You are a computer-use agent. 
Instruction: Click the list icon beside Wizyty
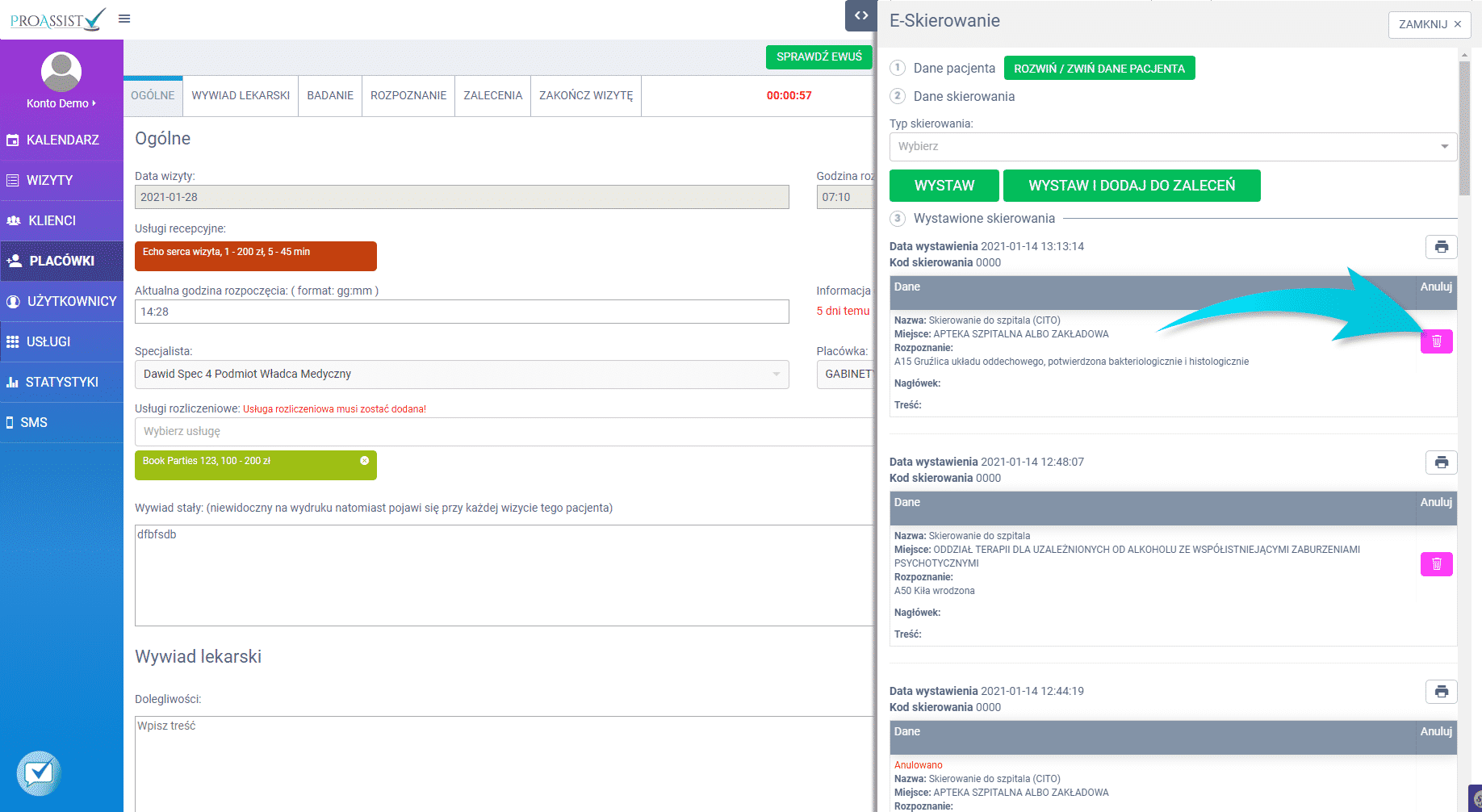(x=12, y=180)
